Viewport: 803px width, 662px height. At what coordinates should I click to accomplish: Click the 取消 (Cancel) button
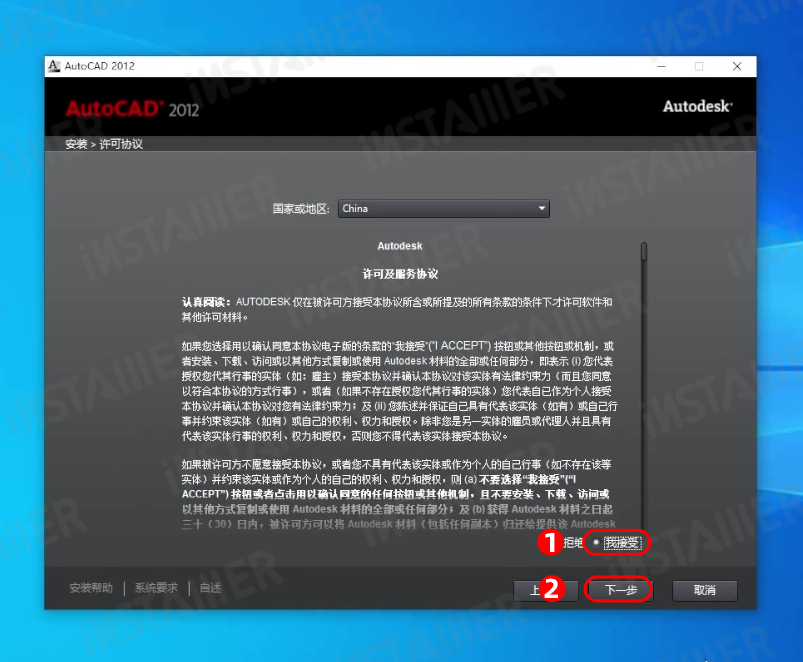[705, 590]
